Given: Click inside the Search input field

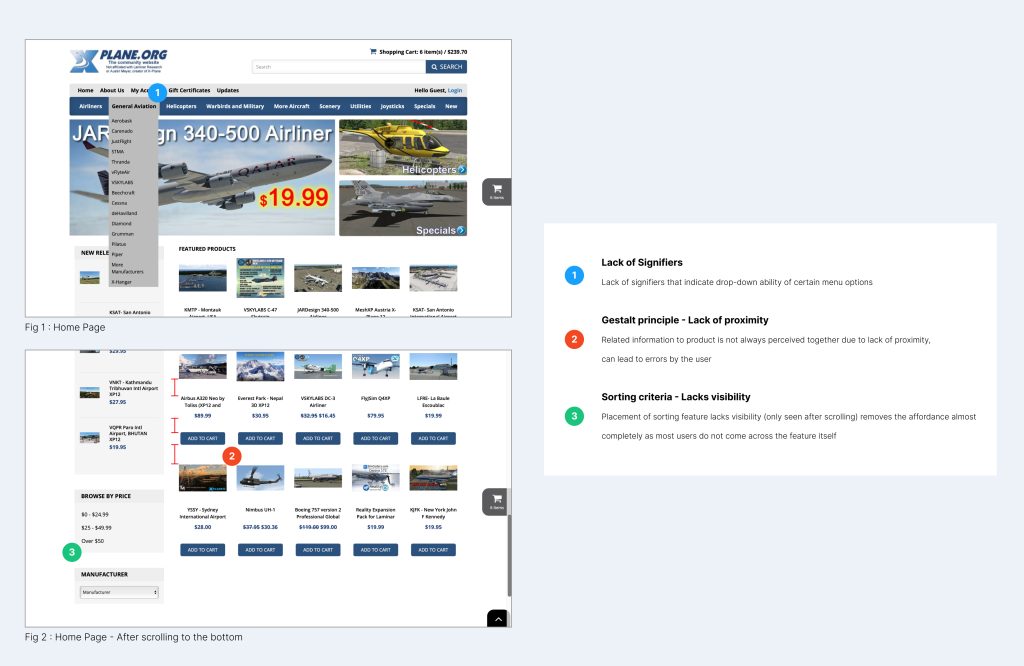Looking at the screenshot, I should [339, 67].
